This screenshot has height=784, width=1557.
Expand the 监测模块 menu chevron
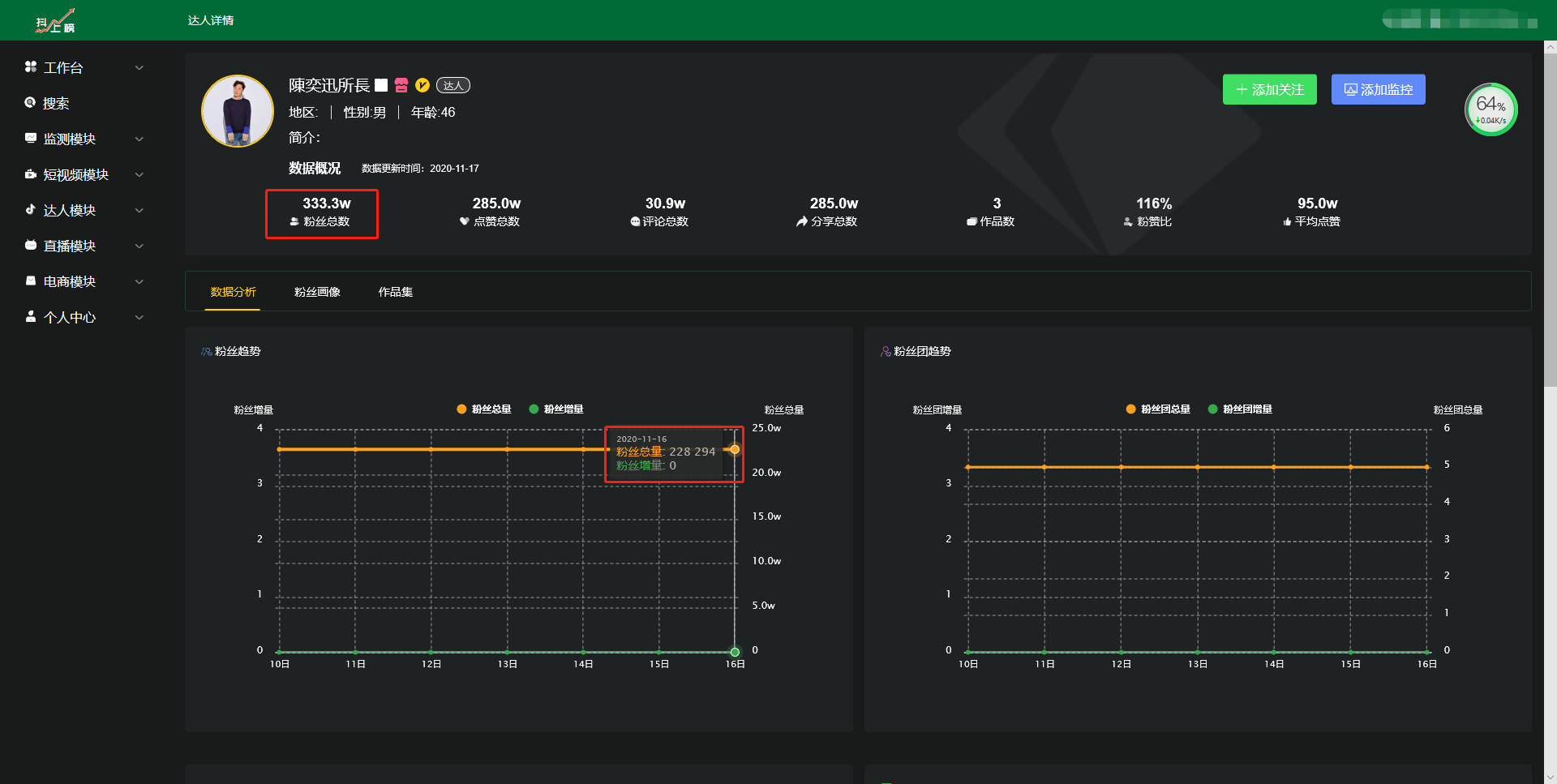139,139
